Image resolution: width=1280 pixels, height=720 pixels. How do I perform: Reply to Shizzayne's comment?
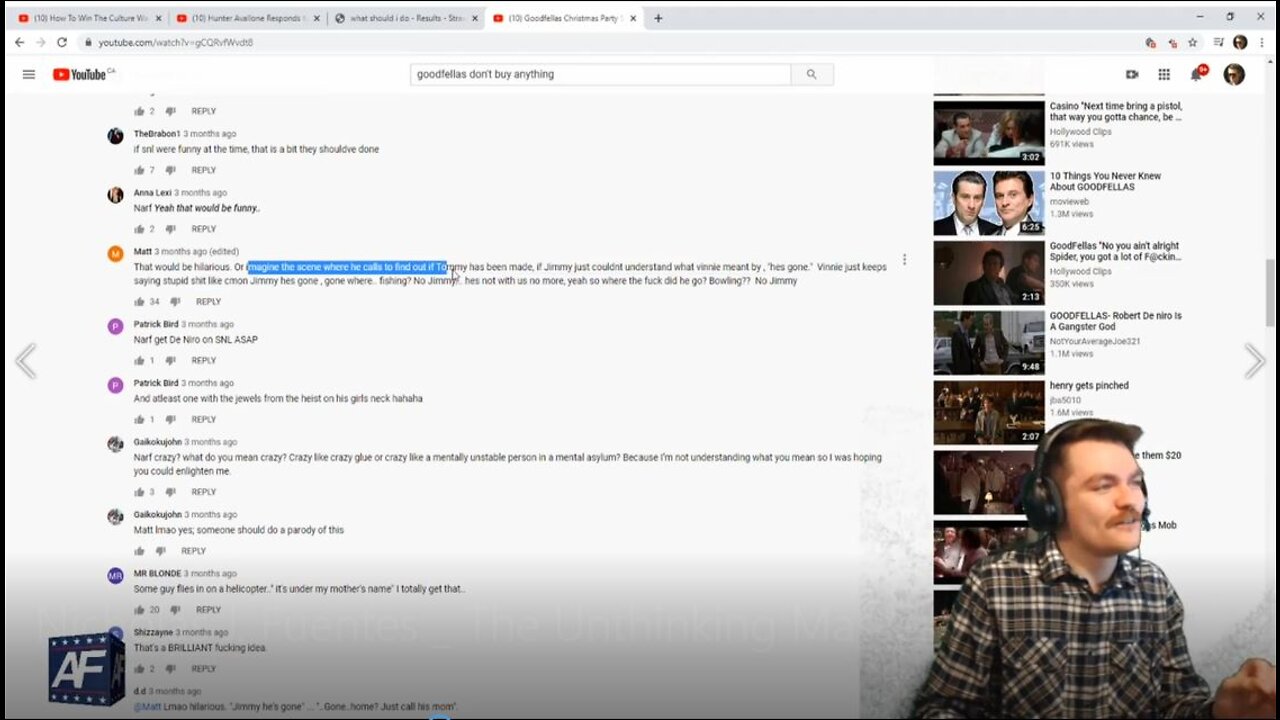(x=204, y=669)
